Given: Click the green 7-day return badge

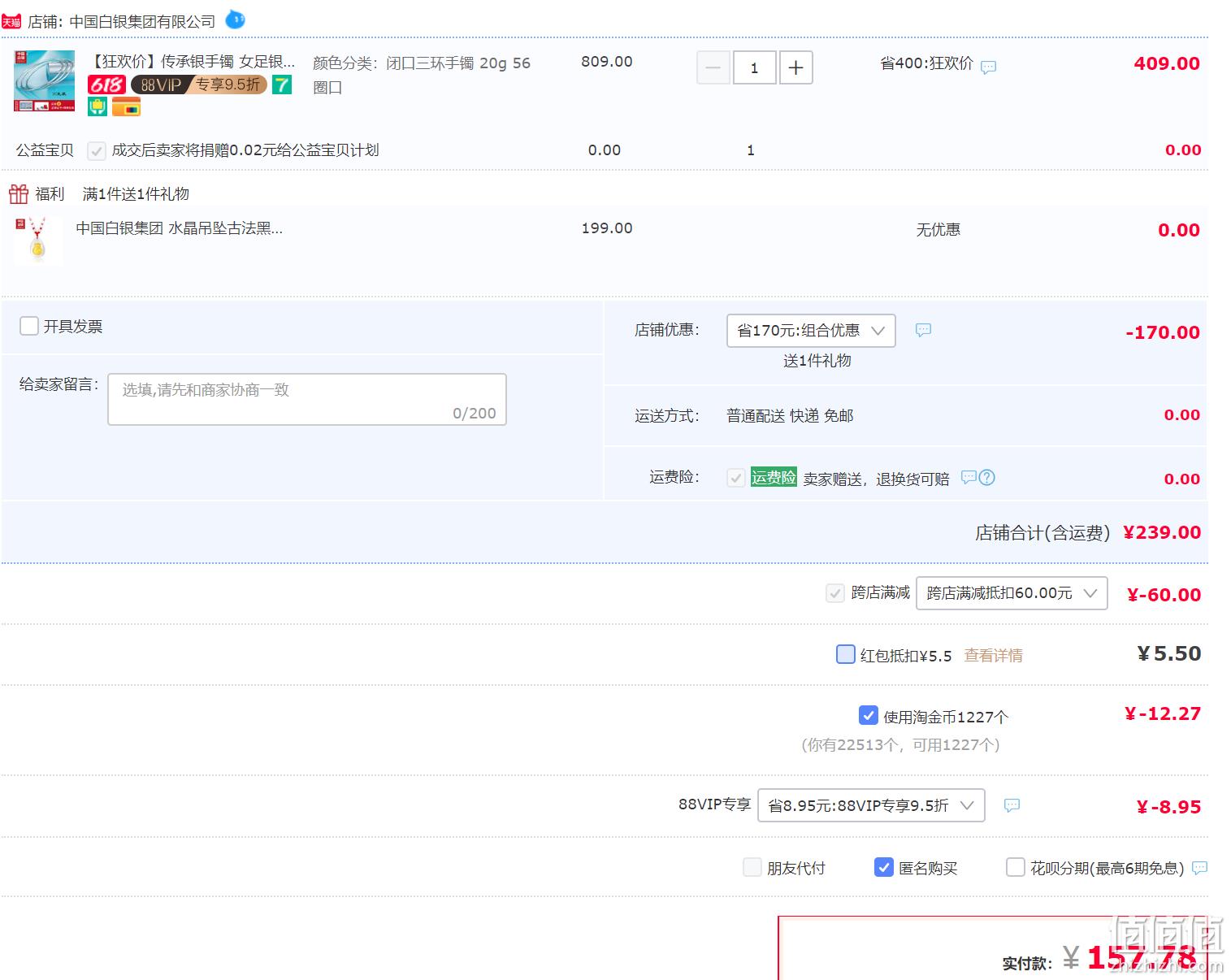Looking at the screenshot, I should pyautogui.click(x=281, y=85).
